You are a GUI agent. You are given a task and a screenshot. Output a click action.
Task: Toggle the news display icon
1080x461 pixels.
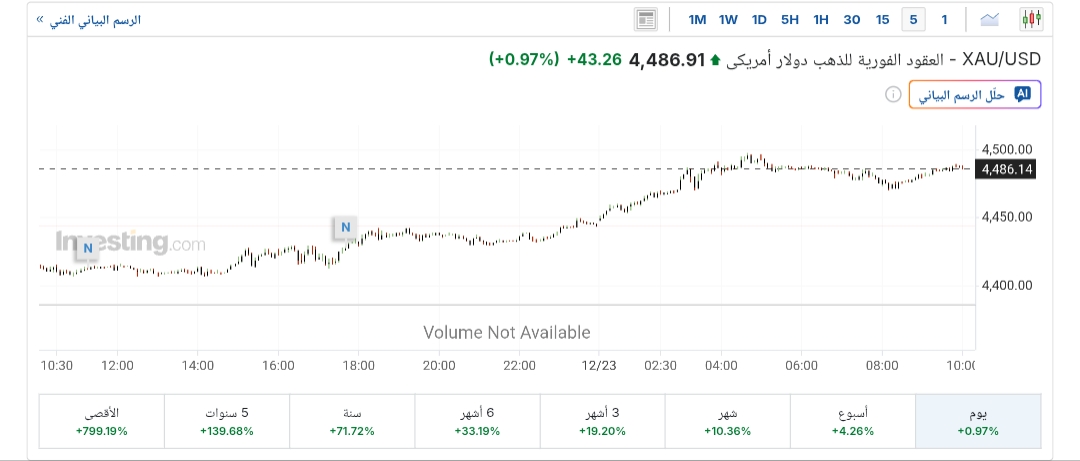point(646,19)
